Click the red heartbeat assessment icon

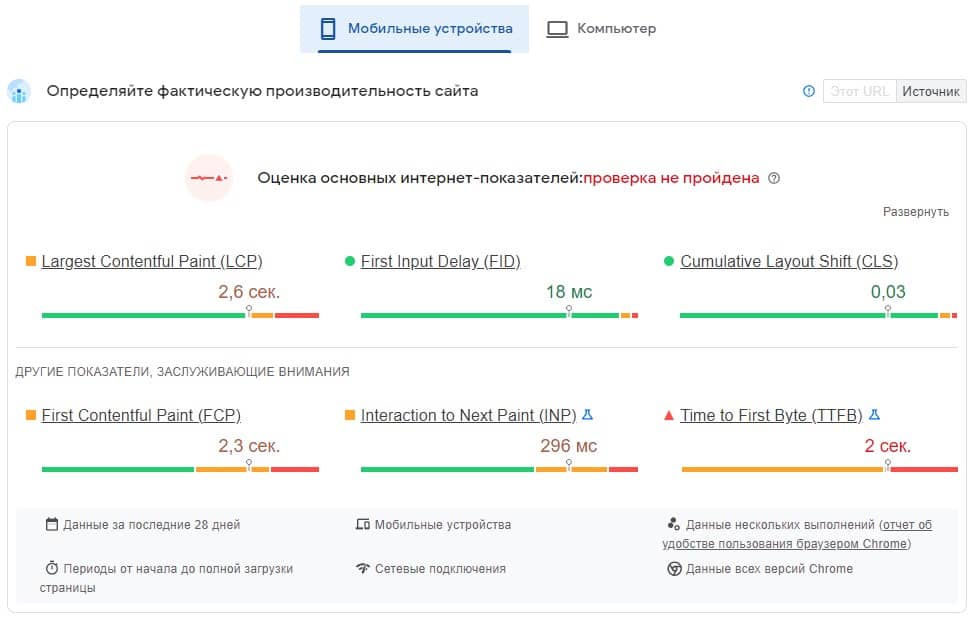click(x=209, y=178)
